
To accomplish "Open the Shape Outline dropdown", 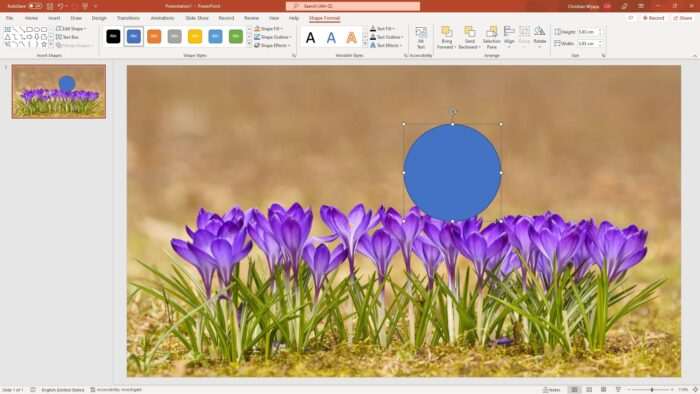I will (273, 37).
